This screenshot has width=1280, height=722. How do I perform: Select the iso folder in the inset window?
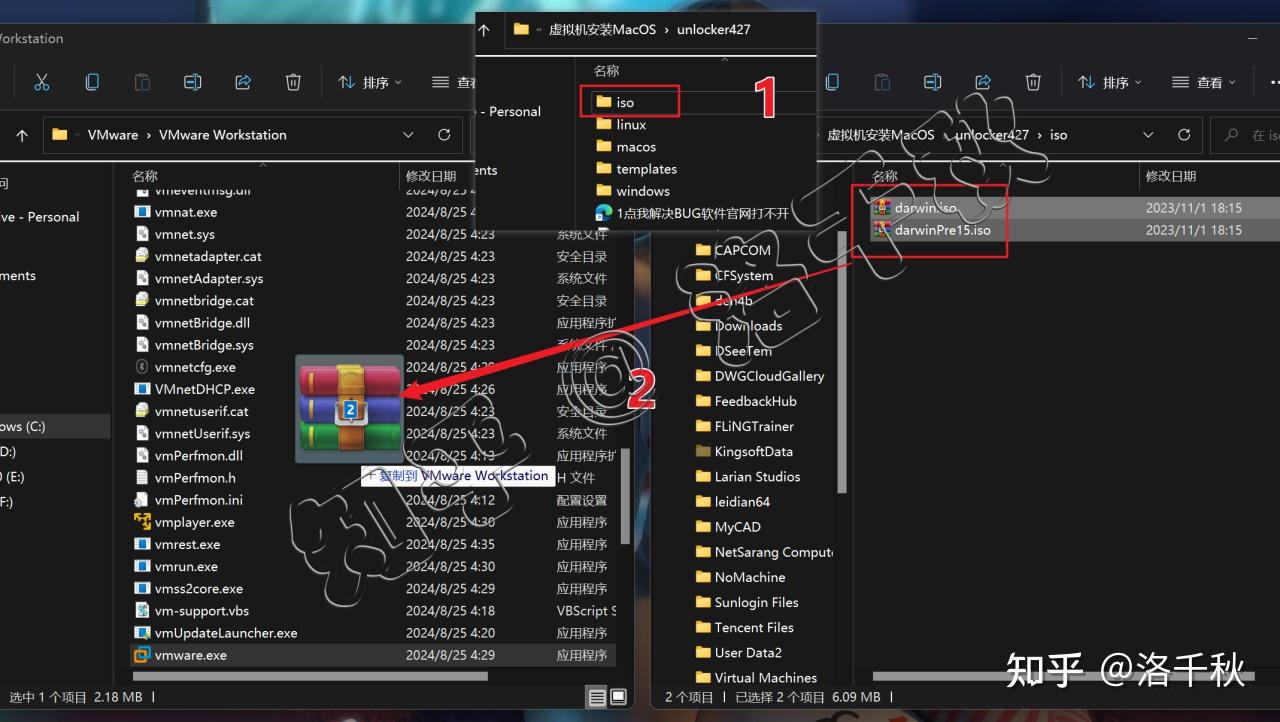(625, 102)
